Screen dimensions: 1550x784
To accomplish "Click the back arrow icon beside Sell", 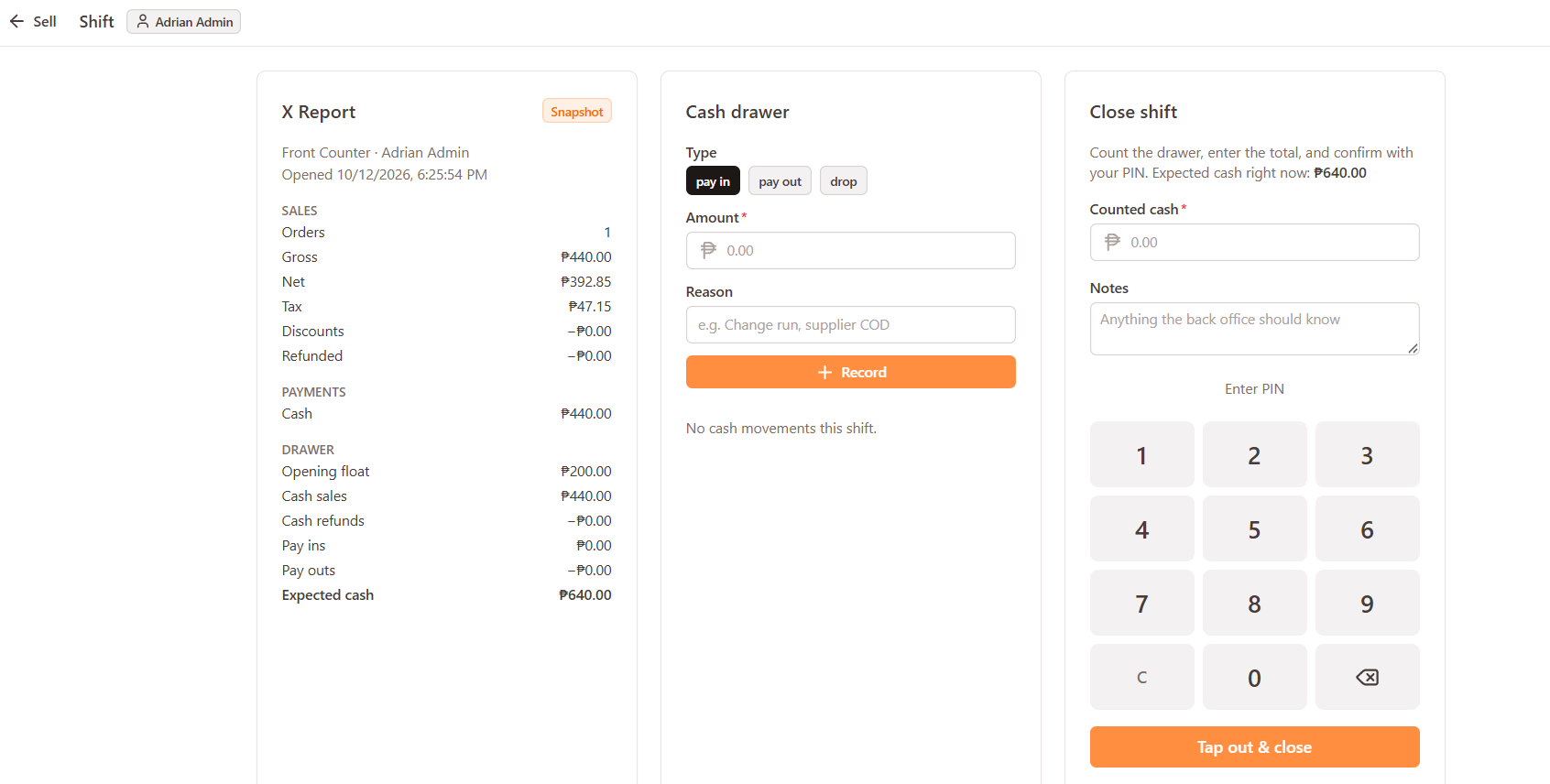I will pyautogui.click(x=16, y=21).
